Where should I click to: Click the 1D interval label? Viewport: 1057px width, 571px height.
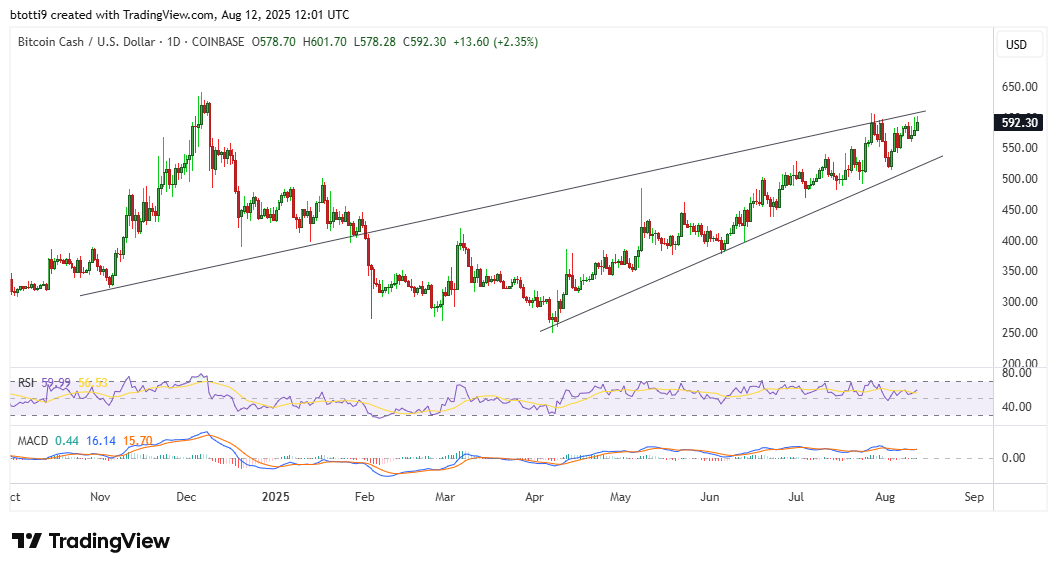[x=173, y=43]
